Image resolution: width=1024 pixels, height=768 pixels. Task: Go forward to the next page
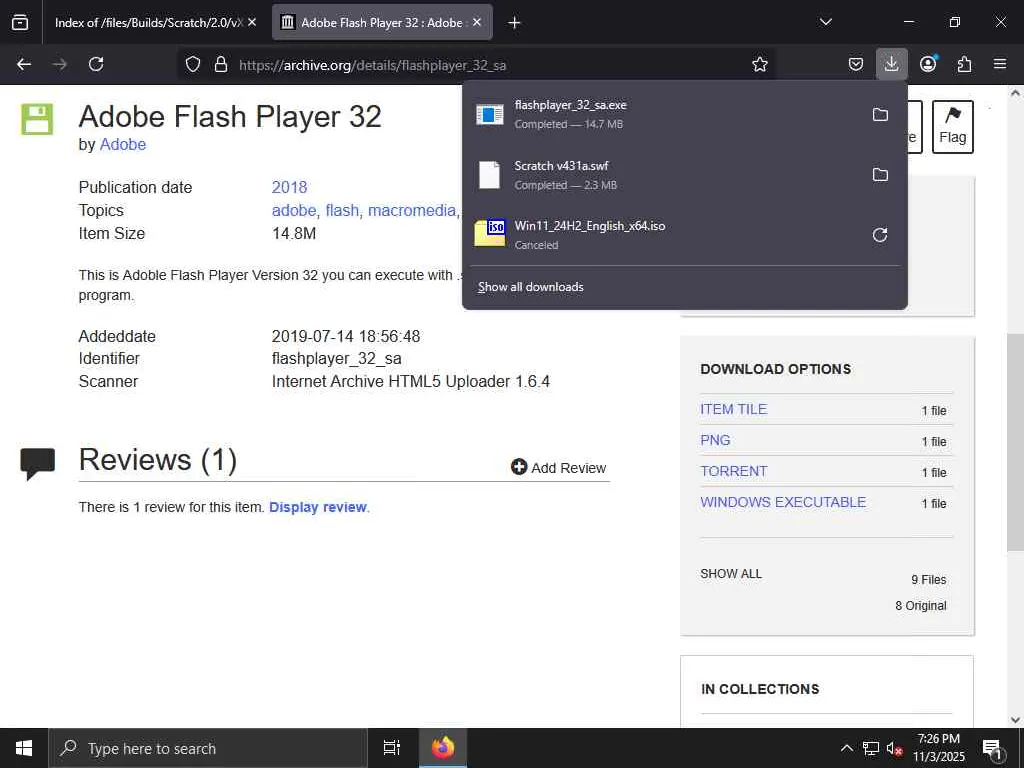click(59, 64)
